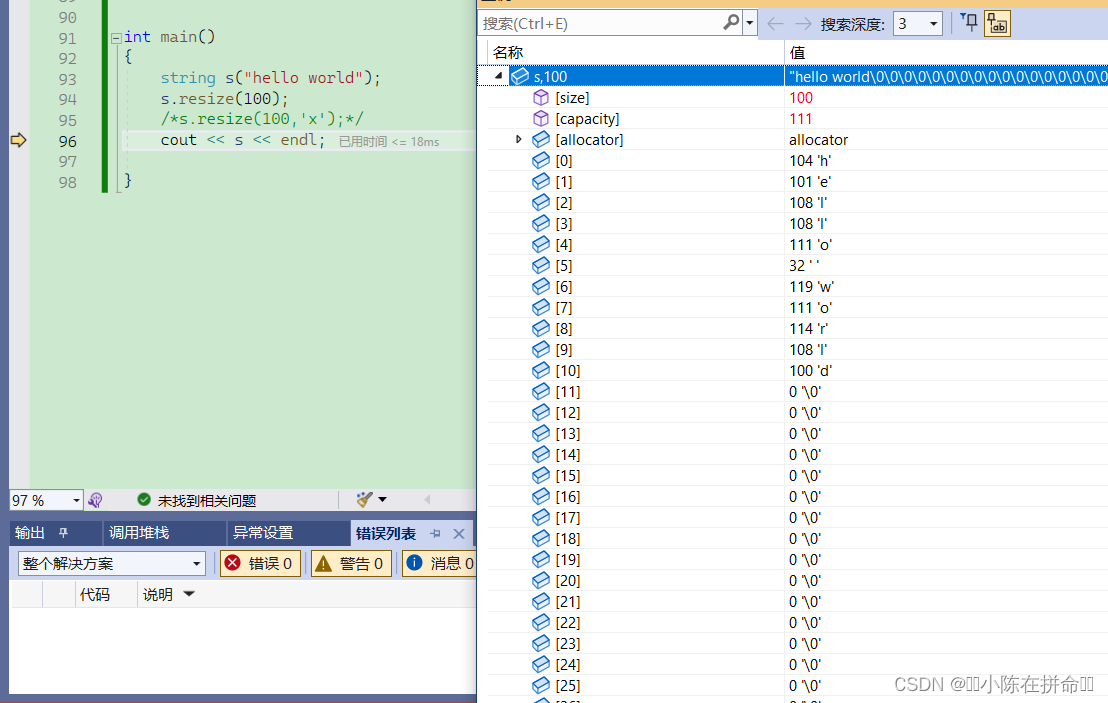Click the 代码 column header
The image size is (1108, 703).
(x=95, y=594)
